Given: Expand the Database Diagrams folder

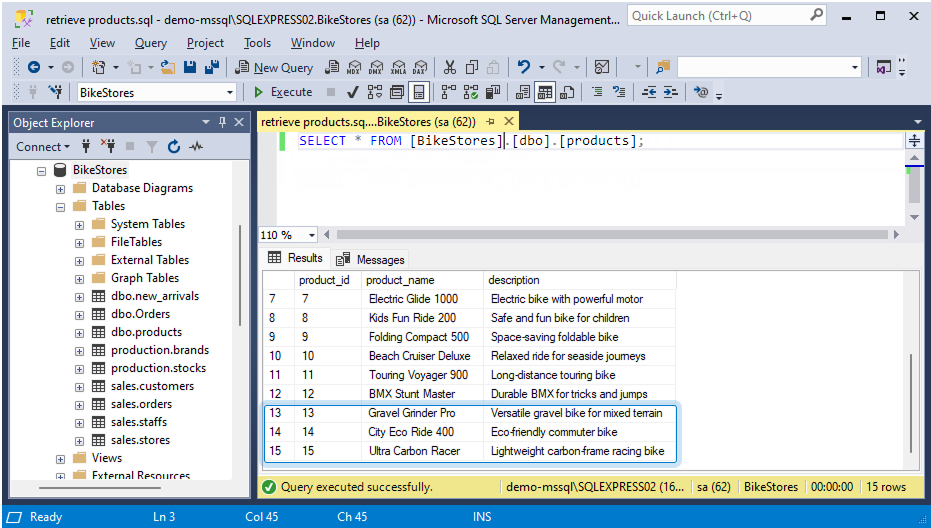Looking at the screenshot, I should 61,189.
